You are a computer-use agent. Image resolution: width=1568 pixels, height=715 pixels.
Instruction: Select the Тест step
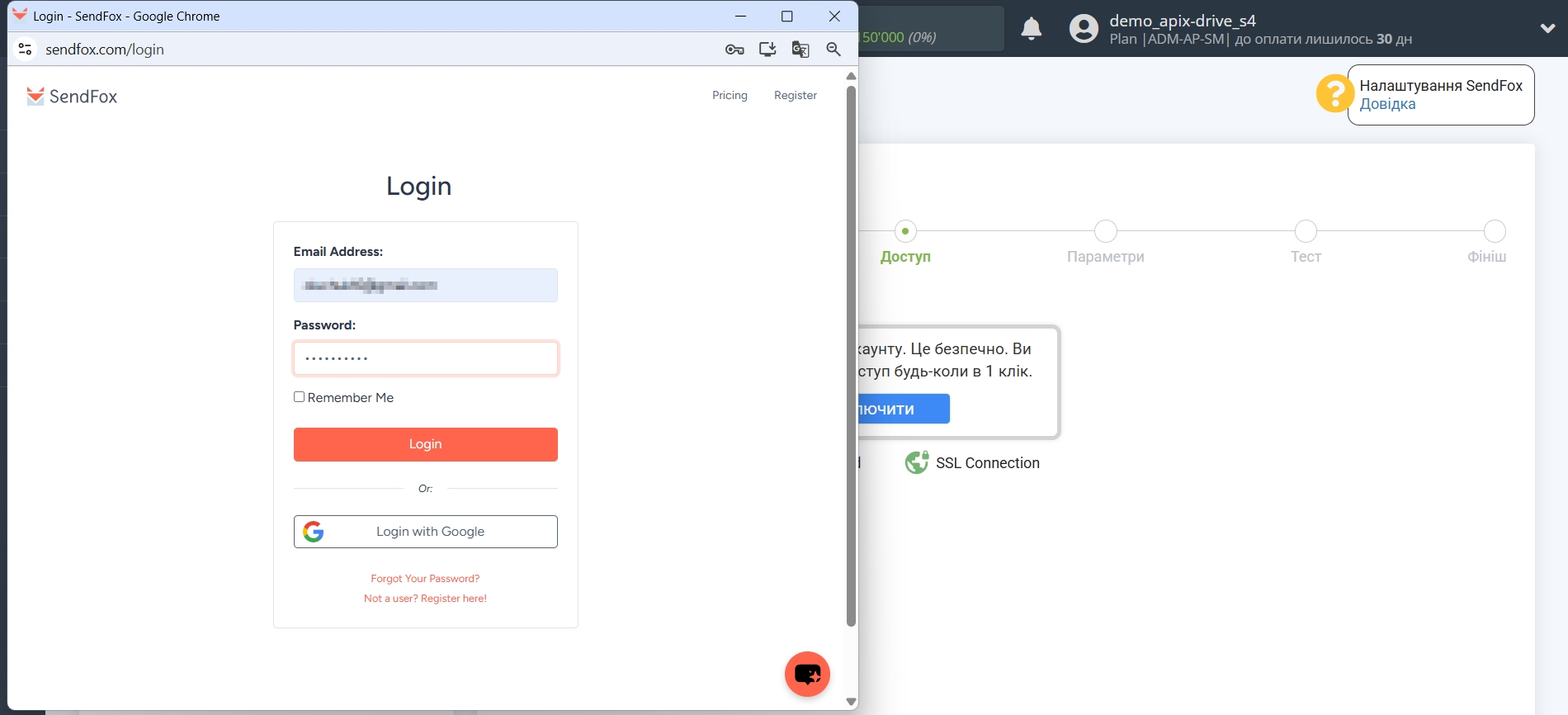pyautogui.click(x=1306, y=243)
